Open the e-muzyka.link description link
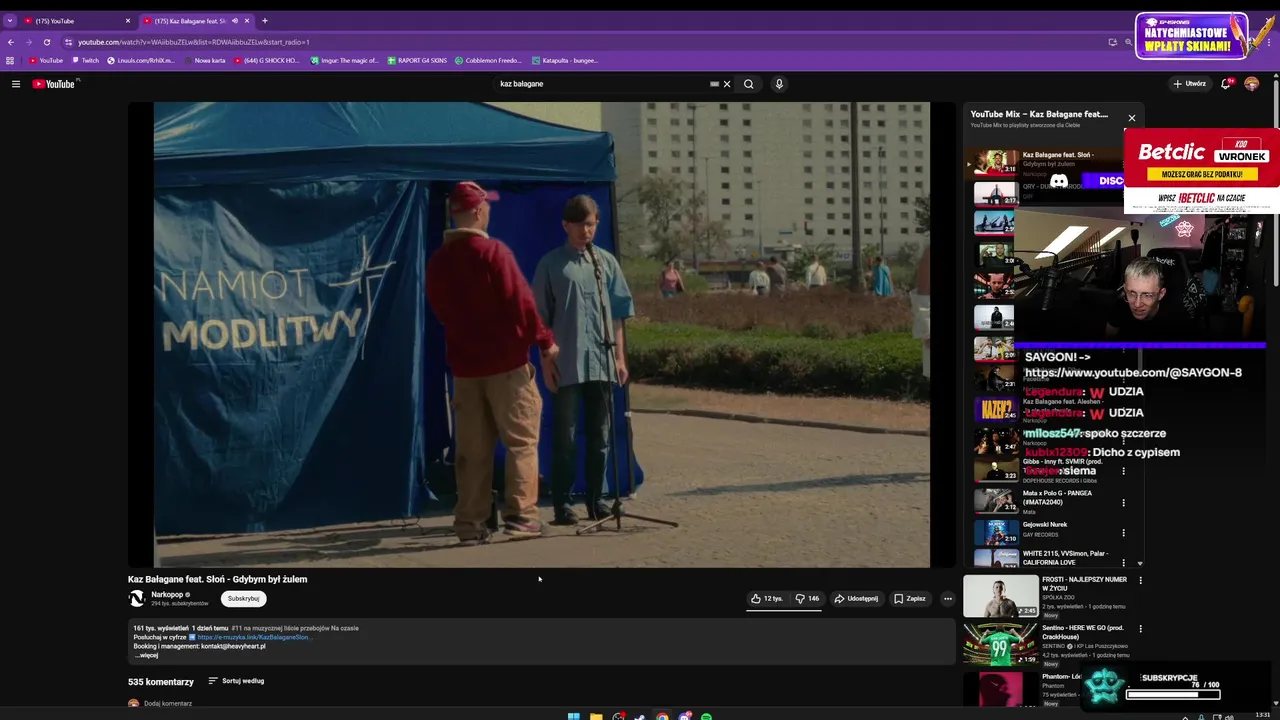The width and height of the screenshot is (1280, 720). coord(254,637)
